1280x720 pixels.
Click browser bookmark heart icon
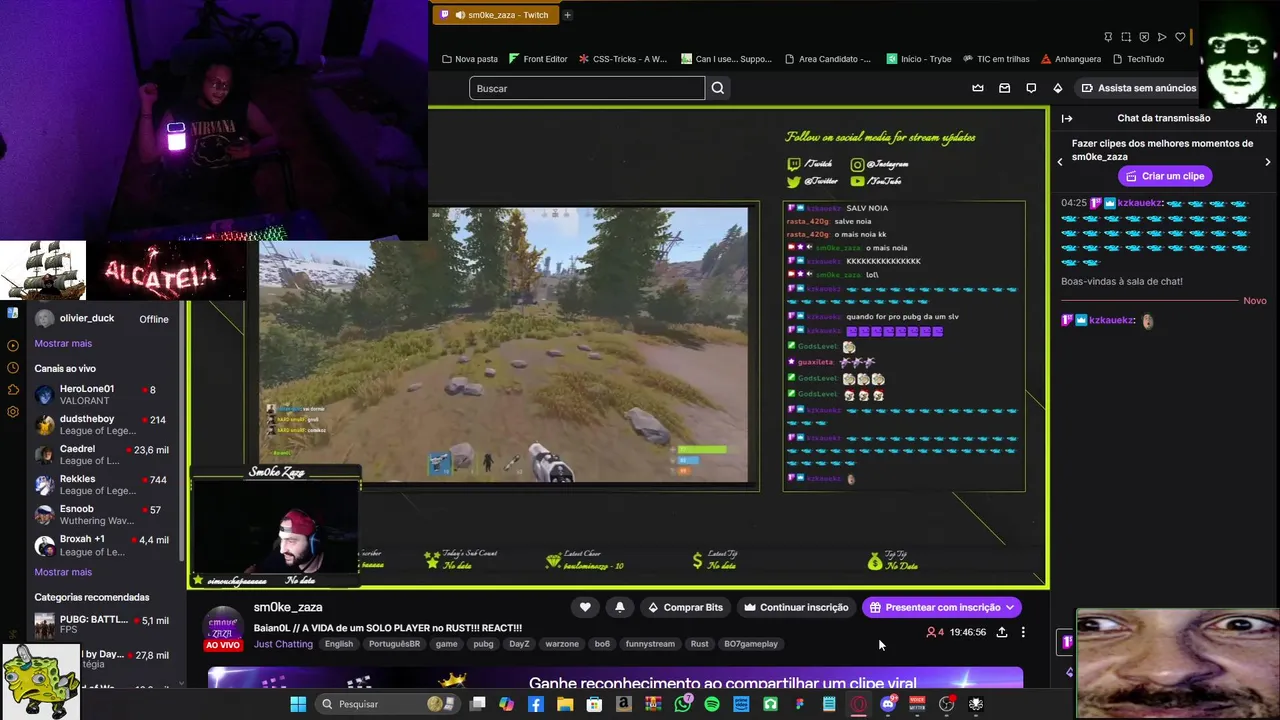point(1180,37)
